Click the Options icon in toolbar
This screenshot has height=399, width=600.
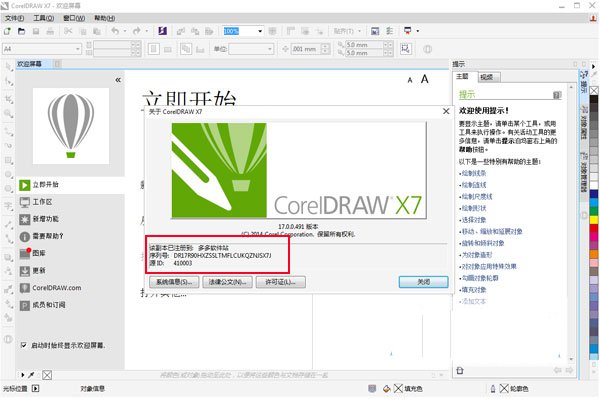[390, 31]
